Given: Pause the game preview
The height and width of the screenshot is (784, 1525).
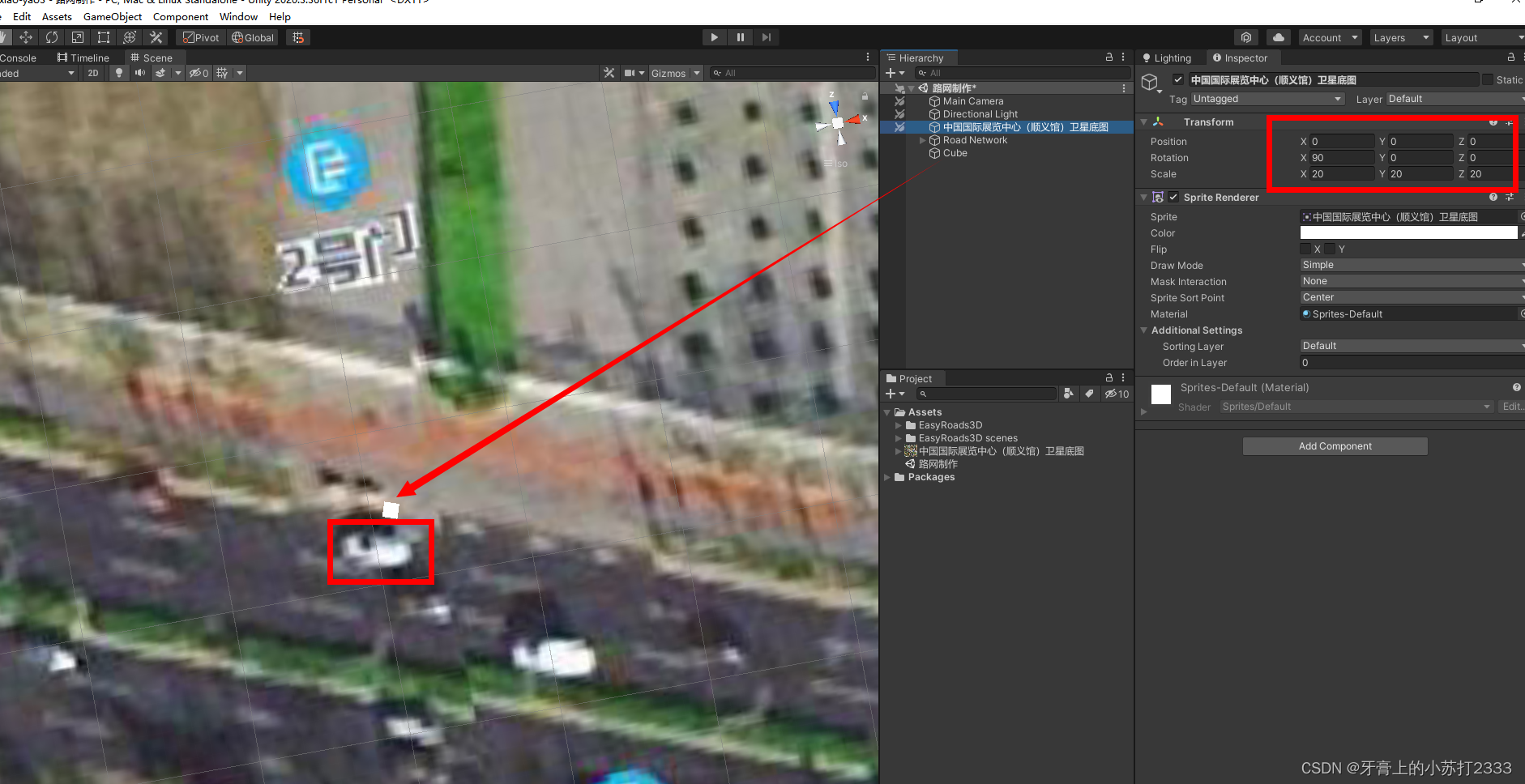Looking at the screenshot, I should [740, 37].
